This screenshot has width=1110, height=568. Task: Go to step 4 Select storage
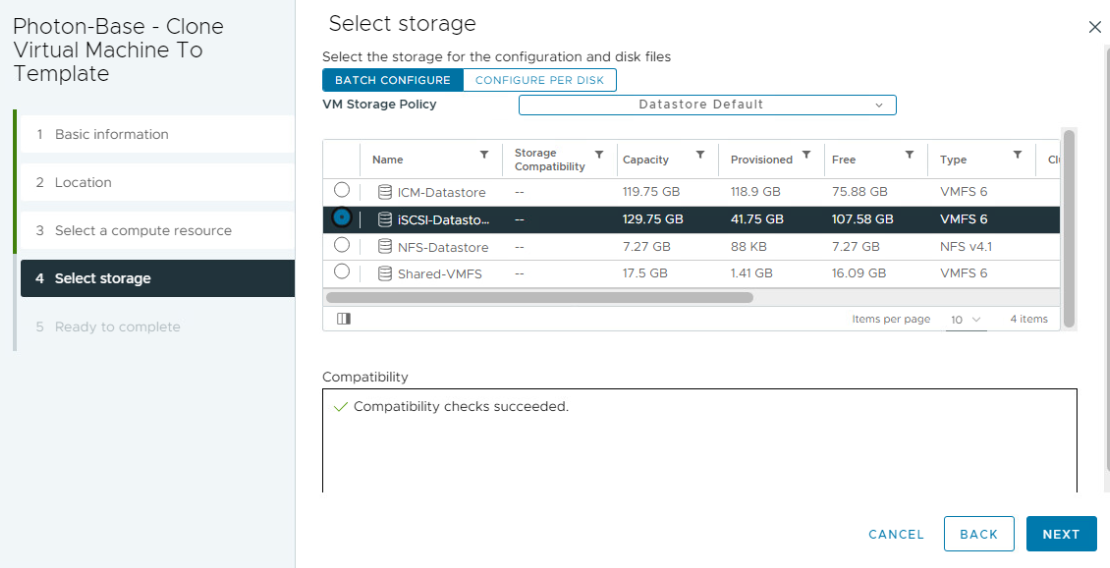tap(157, 278)
